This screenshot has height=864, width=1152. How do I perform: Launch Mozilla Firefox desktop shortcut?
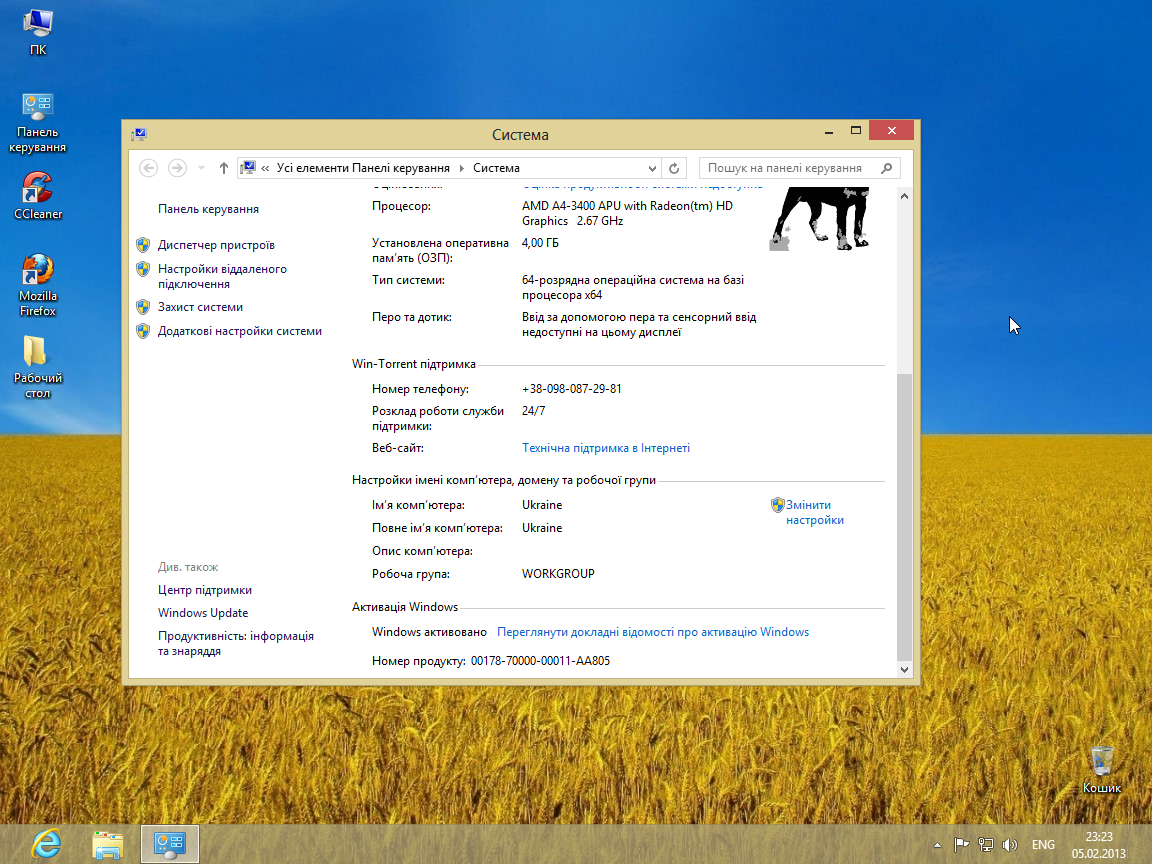(37, 285)
